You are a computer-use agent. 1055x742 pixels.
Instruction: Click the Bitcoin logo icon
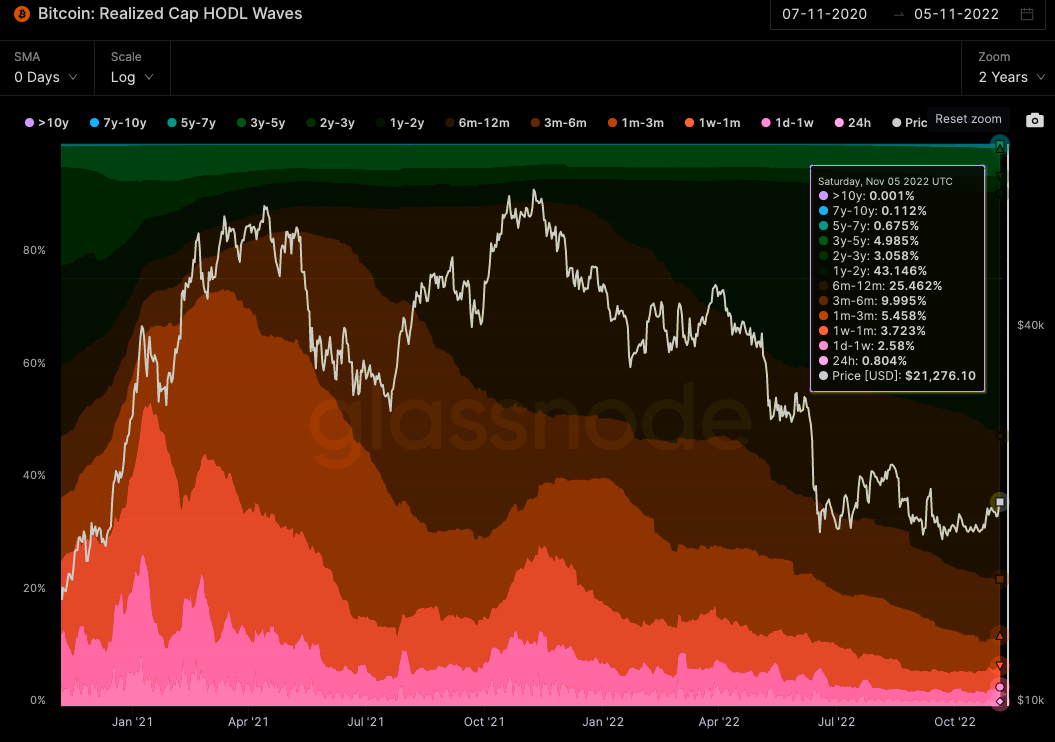click(x=22, y=14)
